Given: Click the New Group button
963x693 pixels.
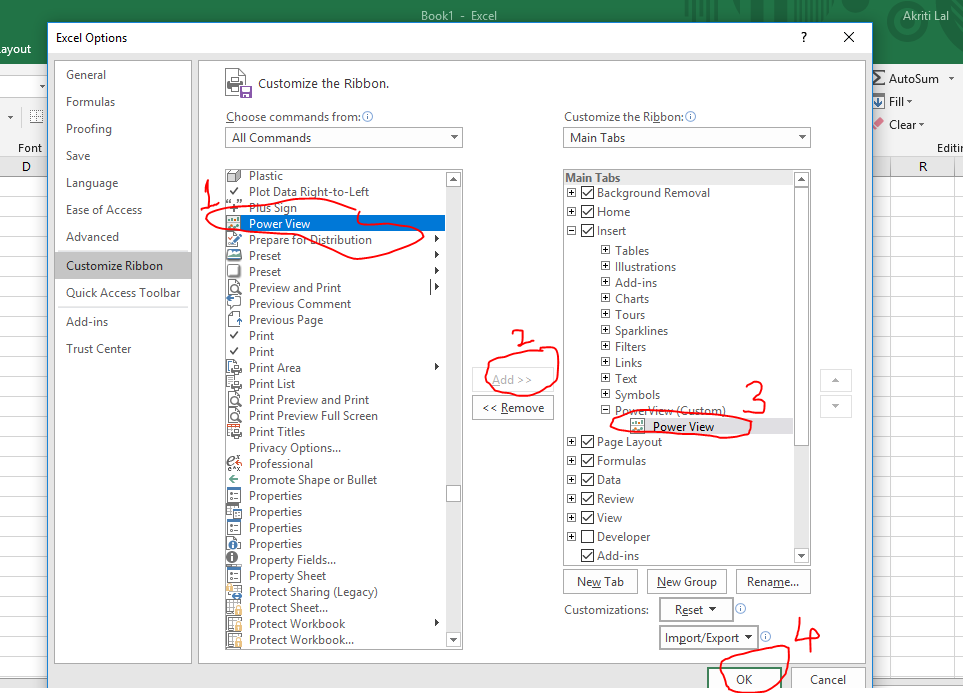Looking at the screenshot, I should tap(687, 582).
